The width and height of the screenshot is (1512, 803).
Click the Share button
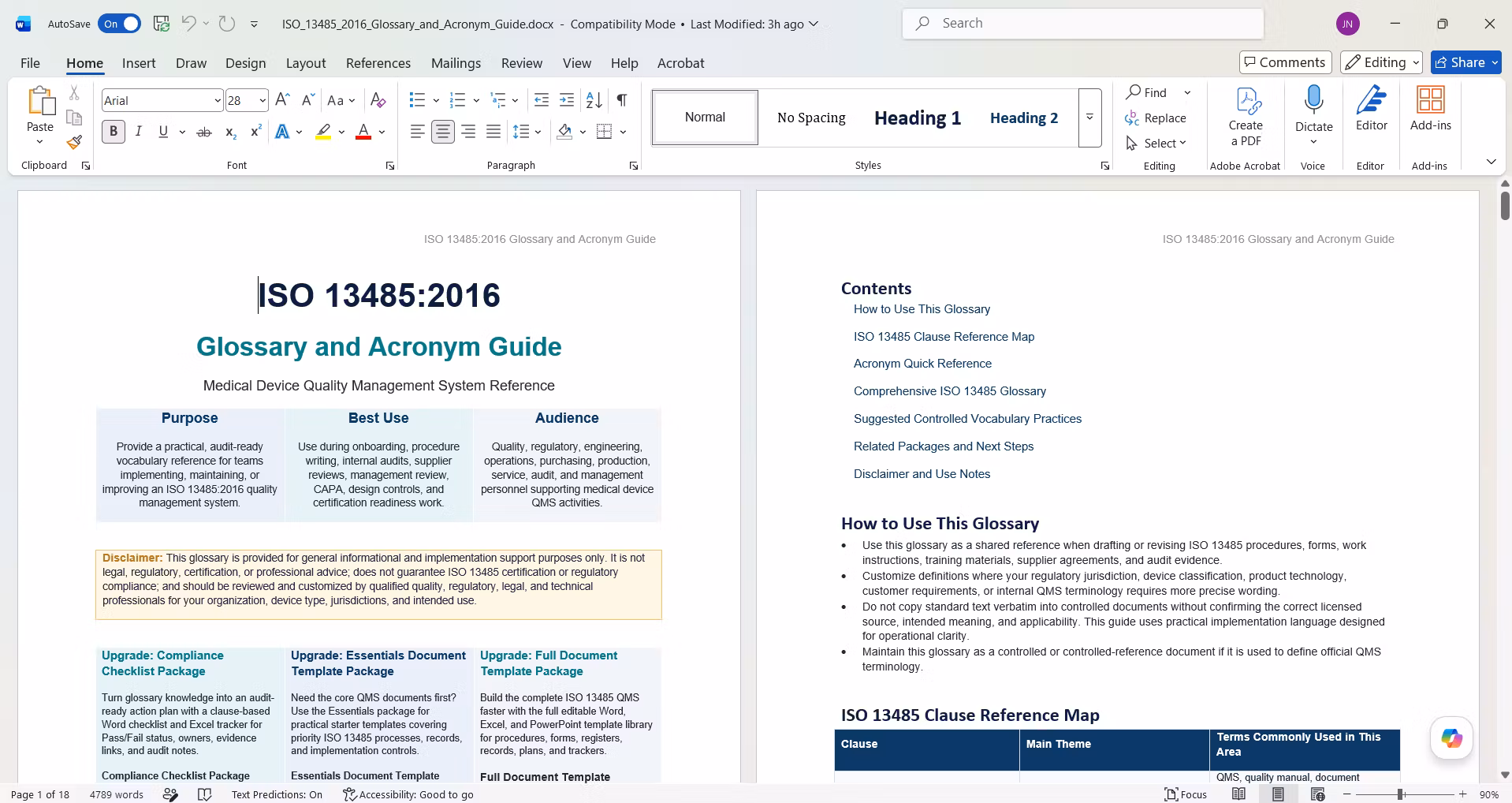coord(1466,62)
